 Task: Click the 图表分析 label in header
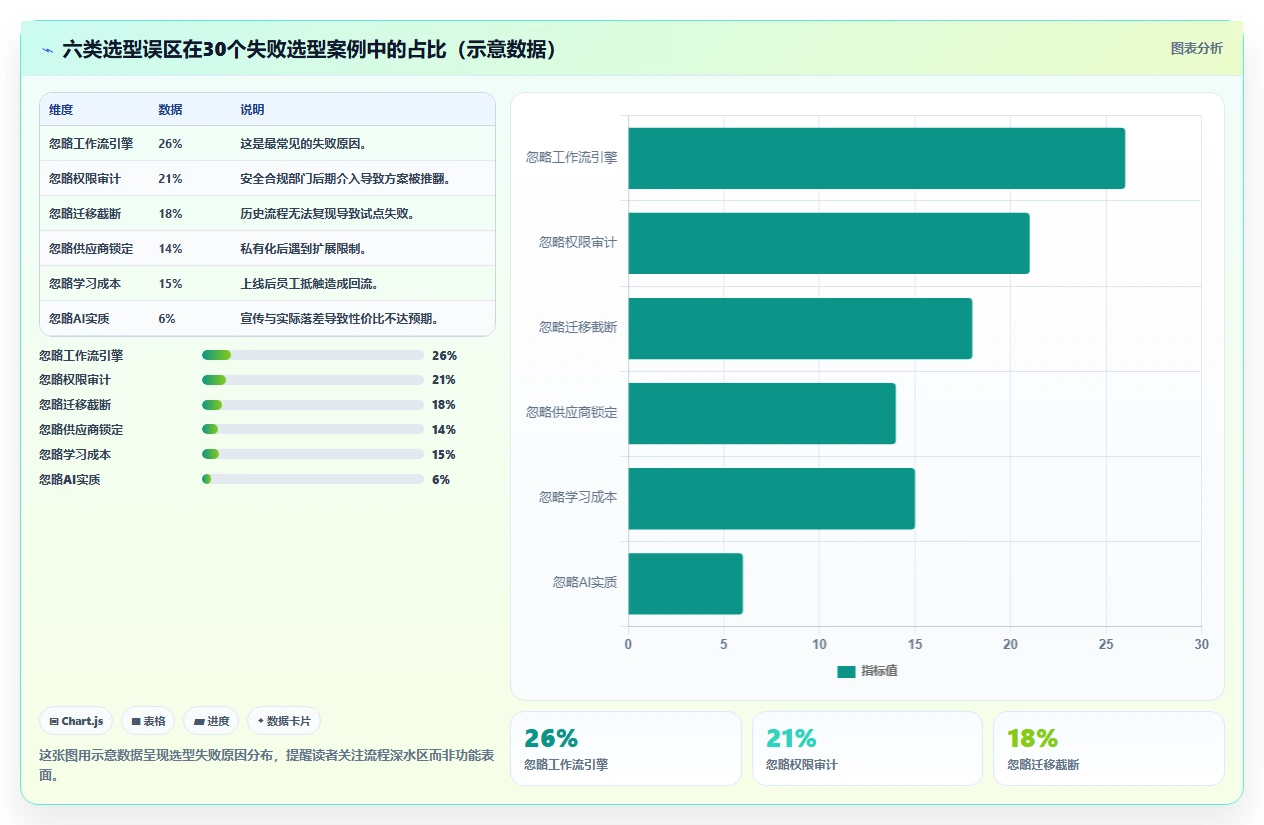point(1196,48)
